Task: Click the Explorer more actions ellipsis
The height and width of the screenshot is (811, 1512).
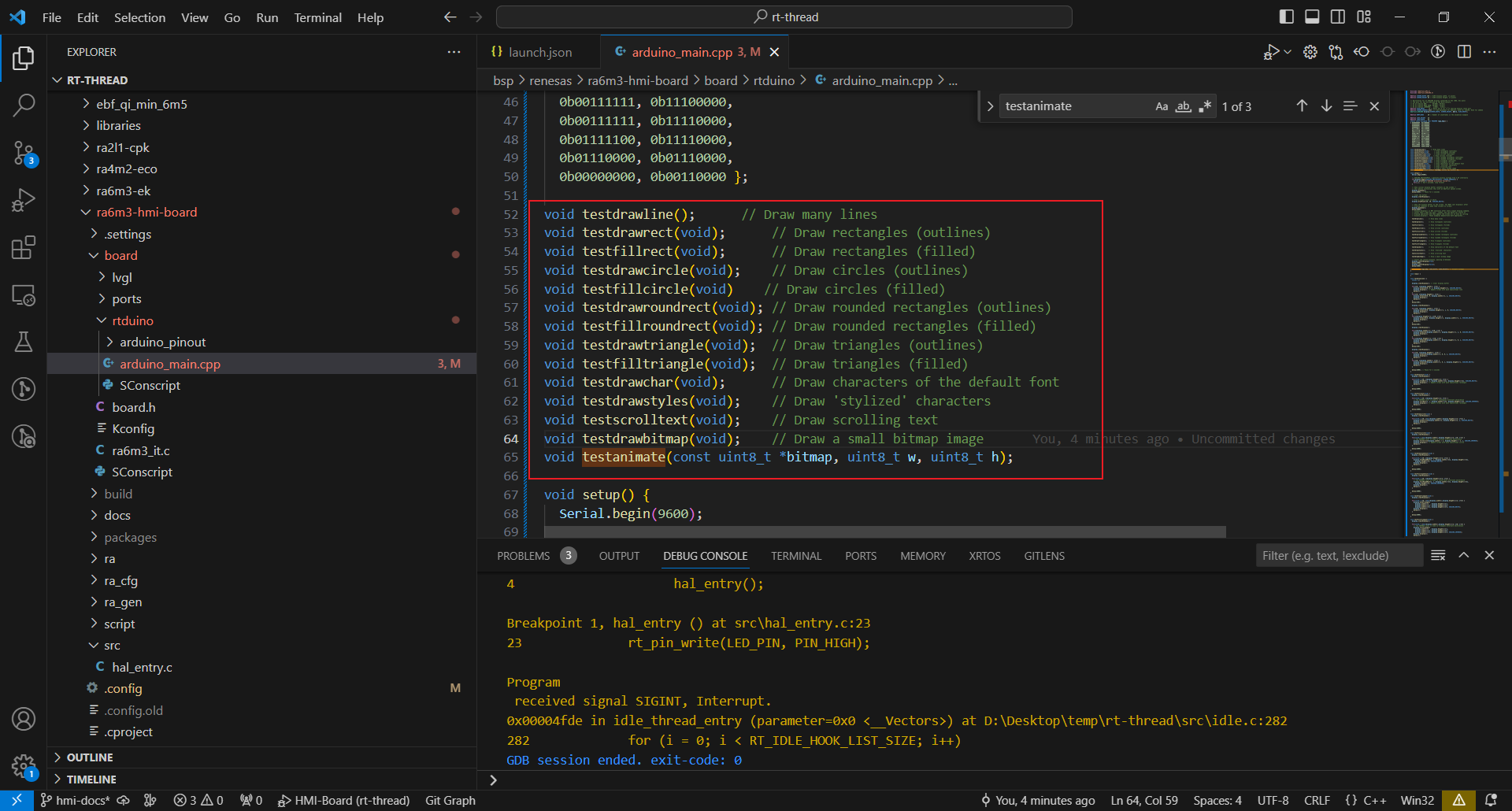Action: coord(454,52)
